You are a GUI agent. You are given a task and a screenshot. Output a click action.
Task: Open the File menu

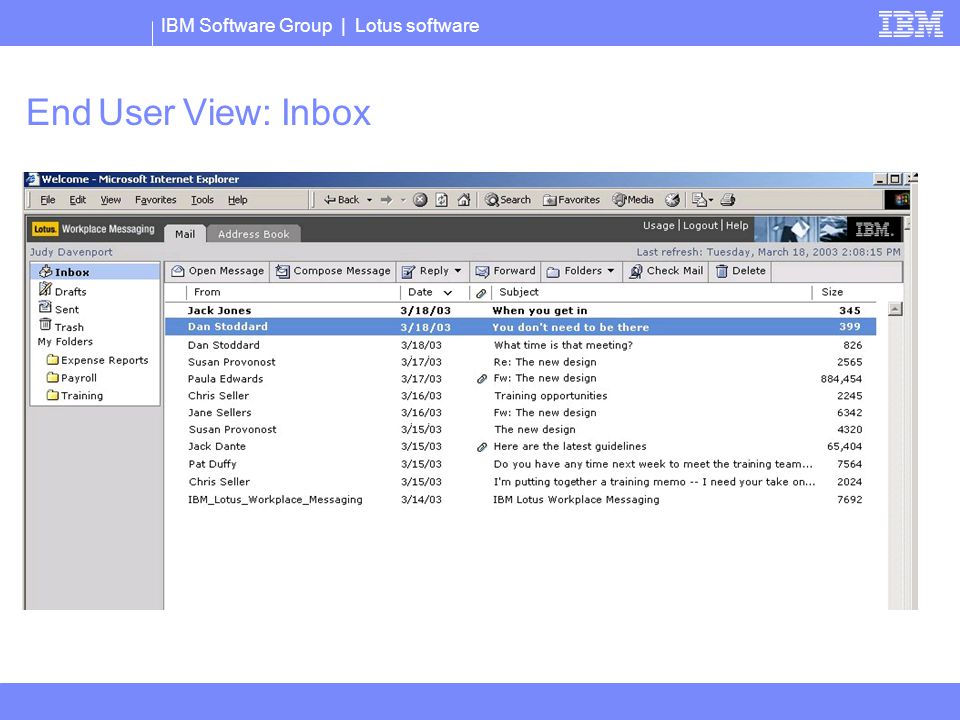(x=48, y=200)
